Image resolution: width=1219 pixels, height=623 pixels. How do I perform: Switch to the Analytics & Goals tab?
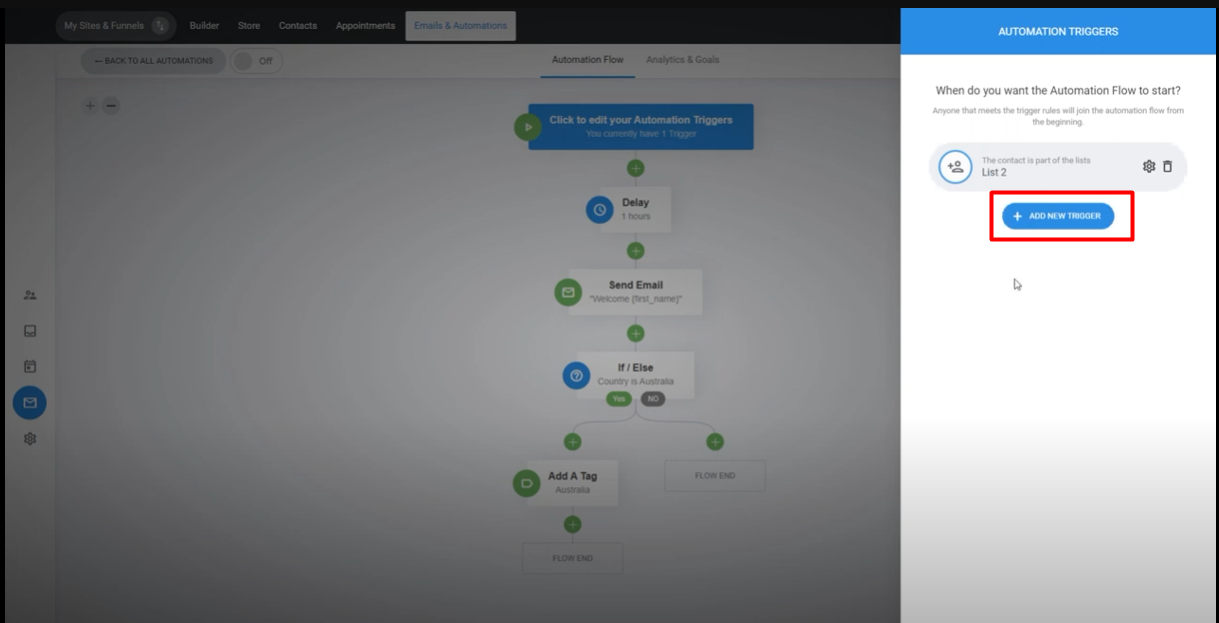click(x=682, y=60)
